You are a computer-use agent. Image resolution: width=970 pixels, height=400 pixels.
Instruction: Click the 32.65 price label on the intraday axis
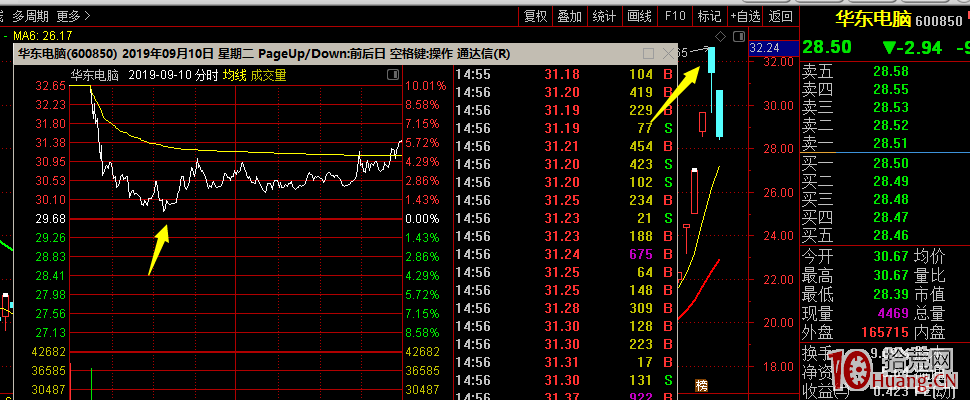[x=51, y=85]
